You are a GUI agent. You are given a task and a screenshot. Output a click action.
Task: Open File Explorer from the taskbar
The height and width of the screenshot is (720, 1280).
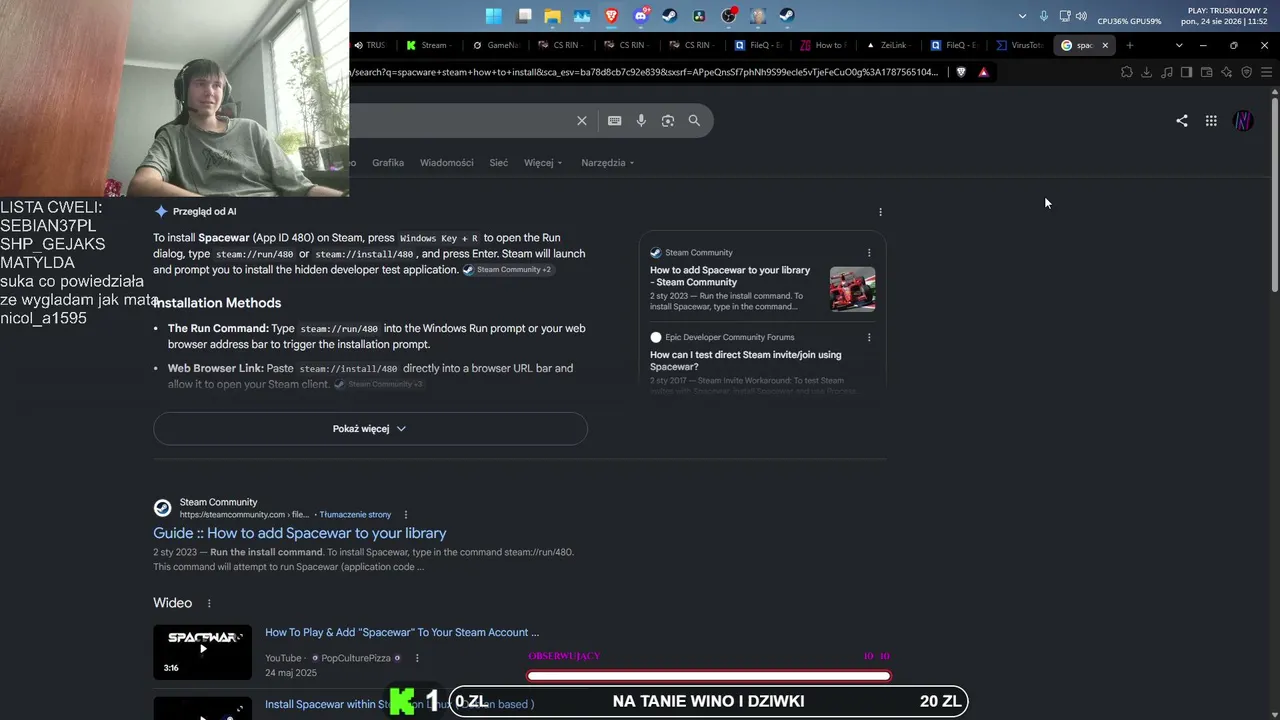click(x=552, y=15)
